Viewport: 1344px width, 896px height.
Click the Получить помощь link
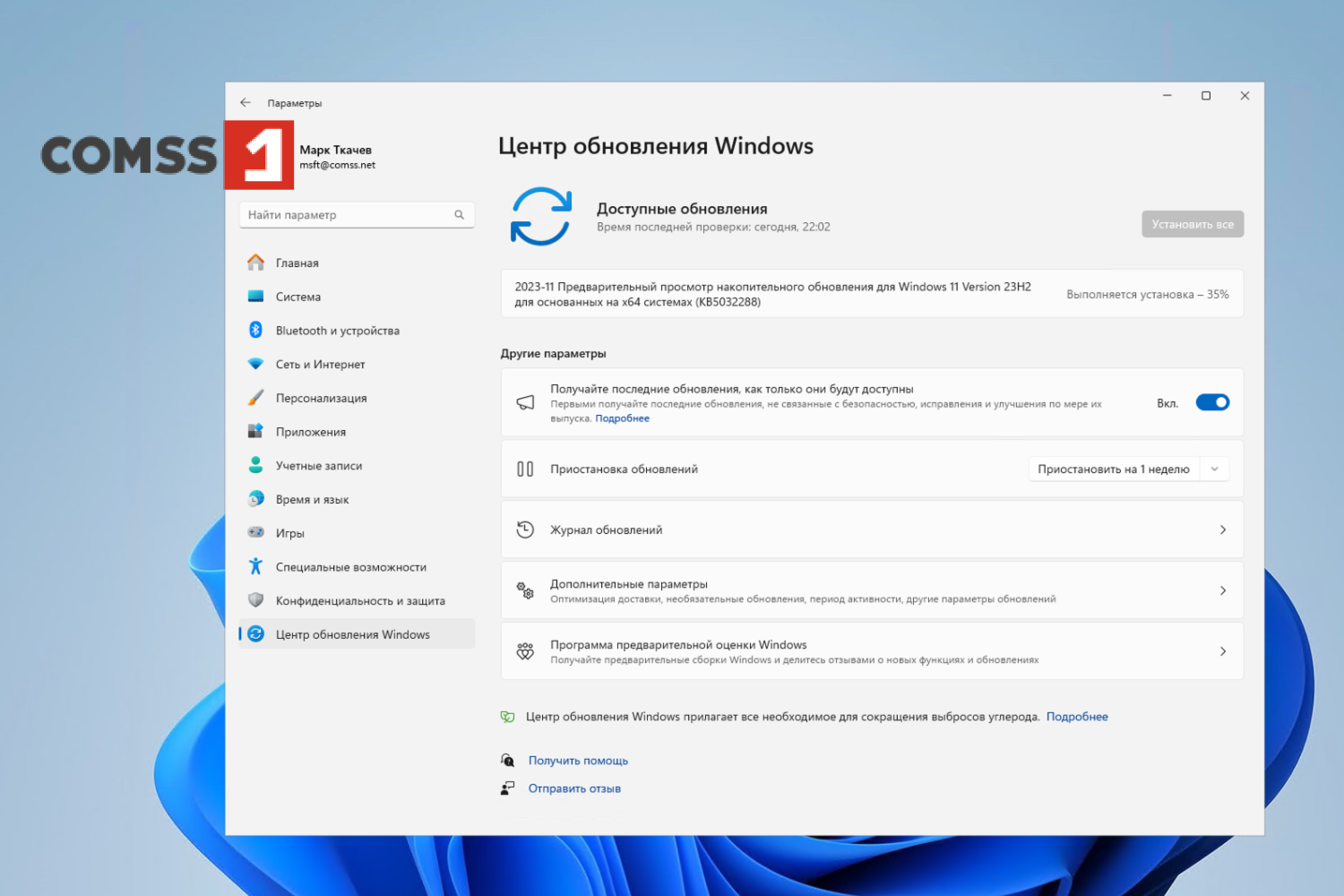pos(578,761)
